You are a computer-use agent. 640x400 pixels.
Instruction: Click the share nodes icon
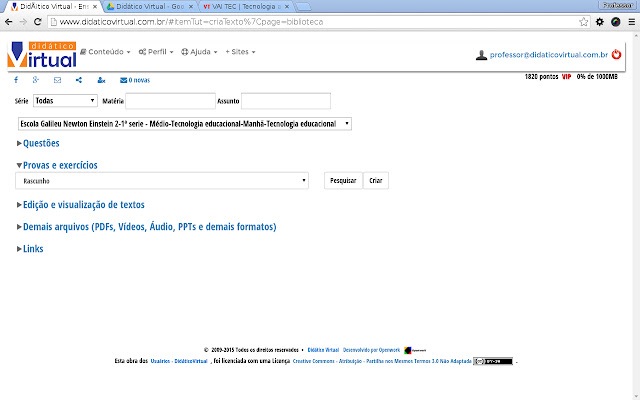(79, 80)
